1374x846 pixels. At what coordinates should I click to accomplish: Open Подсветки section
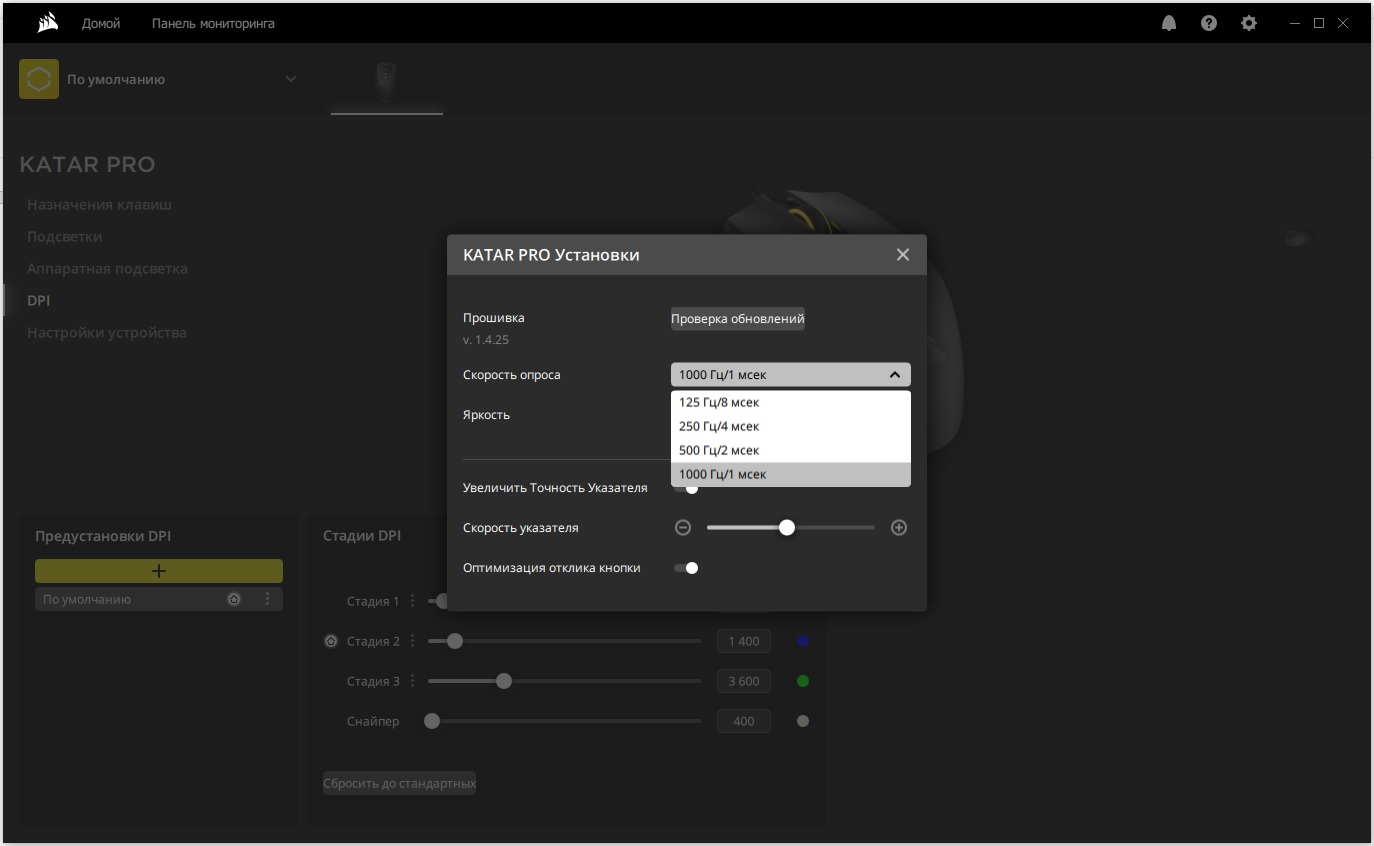[64, 237]
